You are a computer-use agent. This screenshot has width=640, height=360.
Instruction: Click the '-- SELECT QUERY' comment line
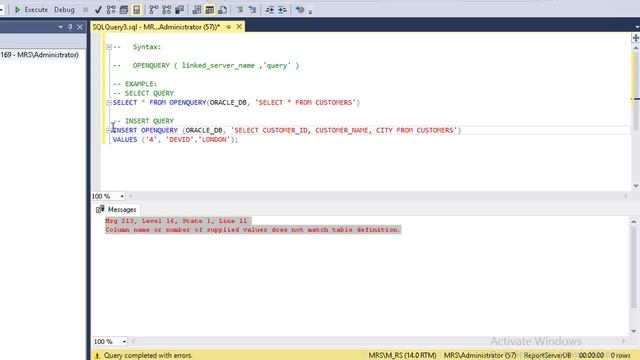coord(144,93)
